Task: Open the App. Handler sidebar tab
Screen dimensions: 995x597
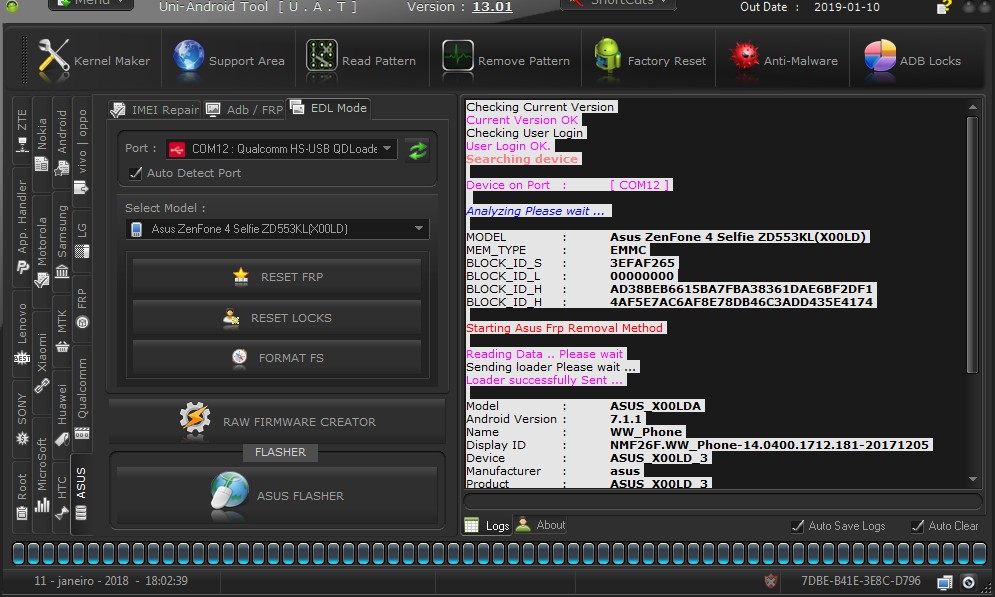Action: [22, 226]
